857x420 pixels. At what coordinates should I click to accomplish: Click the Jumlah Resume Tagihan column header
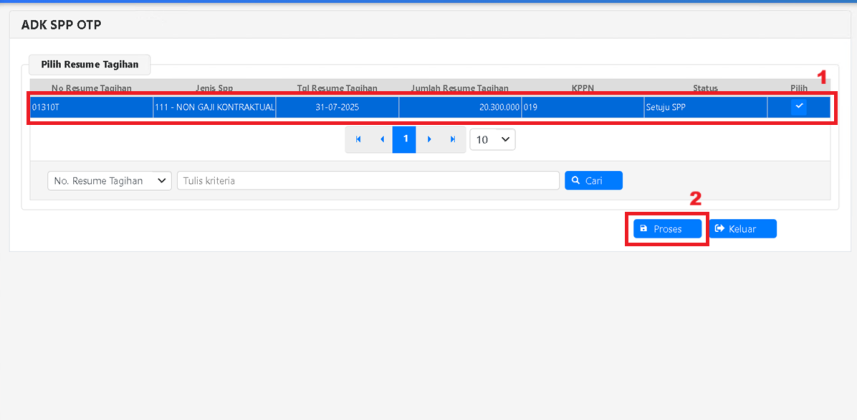pyautogui.click(x=459, y=88)
